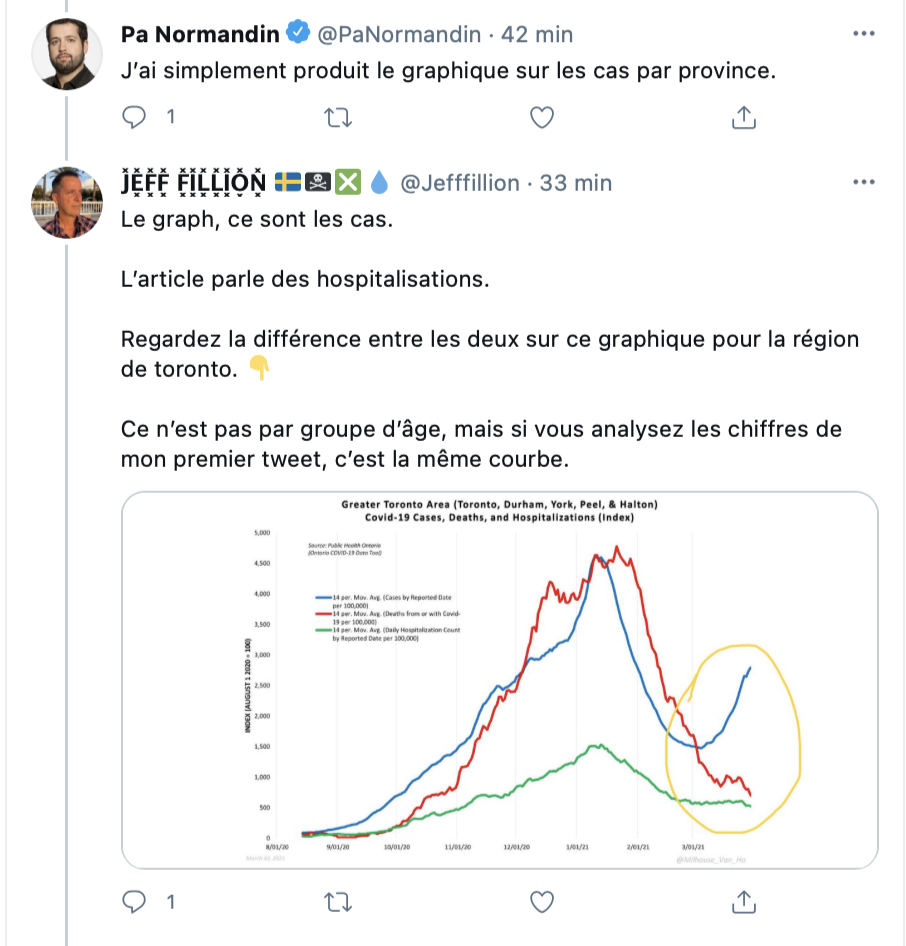This screenshot has height=946, width=906.
Task: Open the @Jefffillion handle link
Action: [460, 183]
